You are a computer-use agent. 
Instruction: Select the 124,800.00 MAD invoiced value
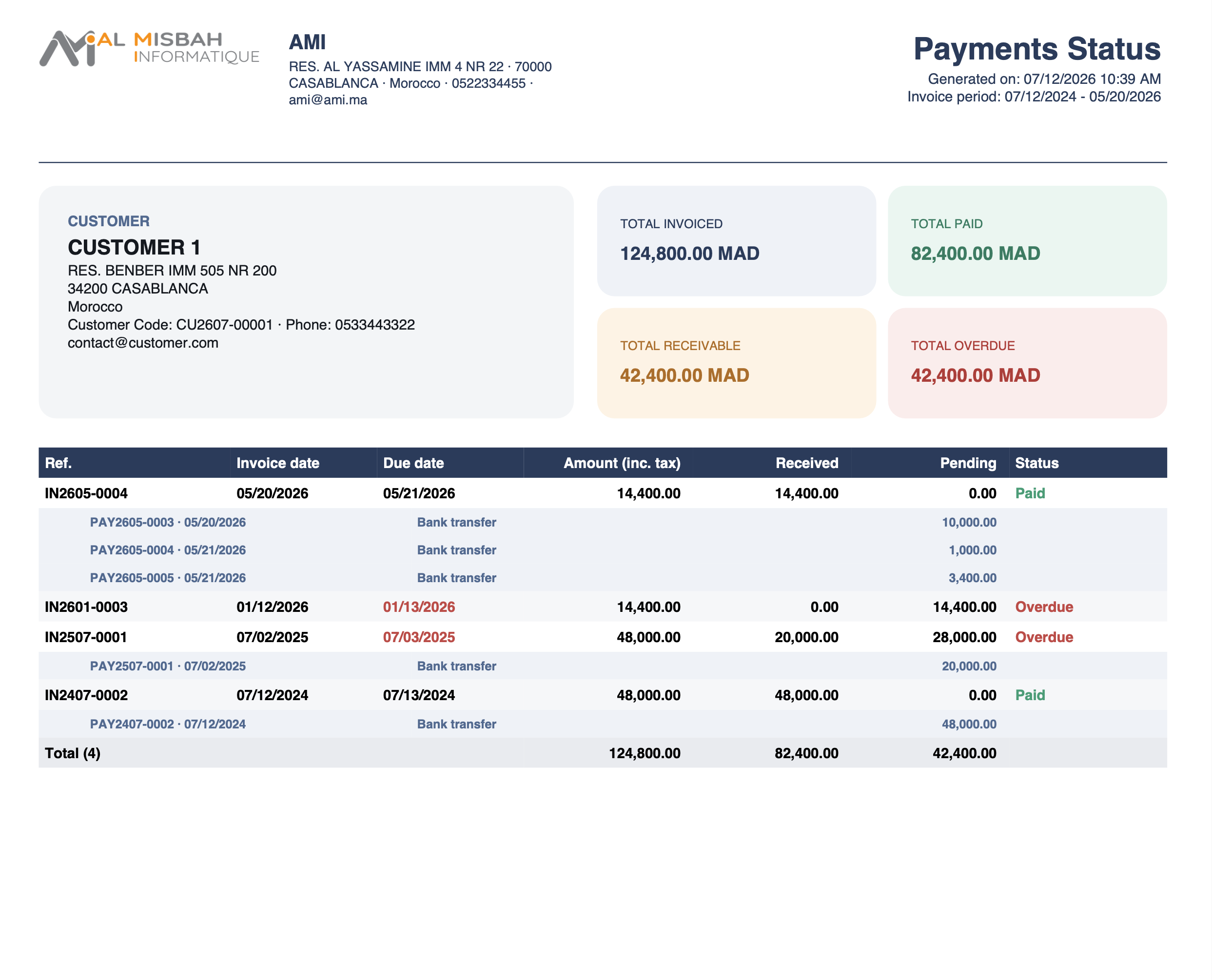click(690, 254)
